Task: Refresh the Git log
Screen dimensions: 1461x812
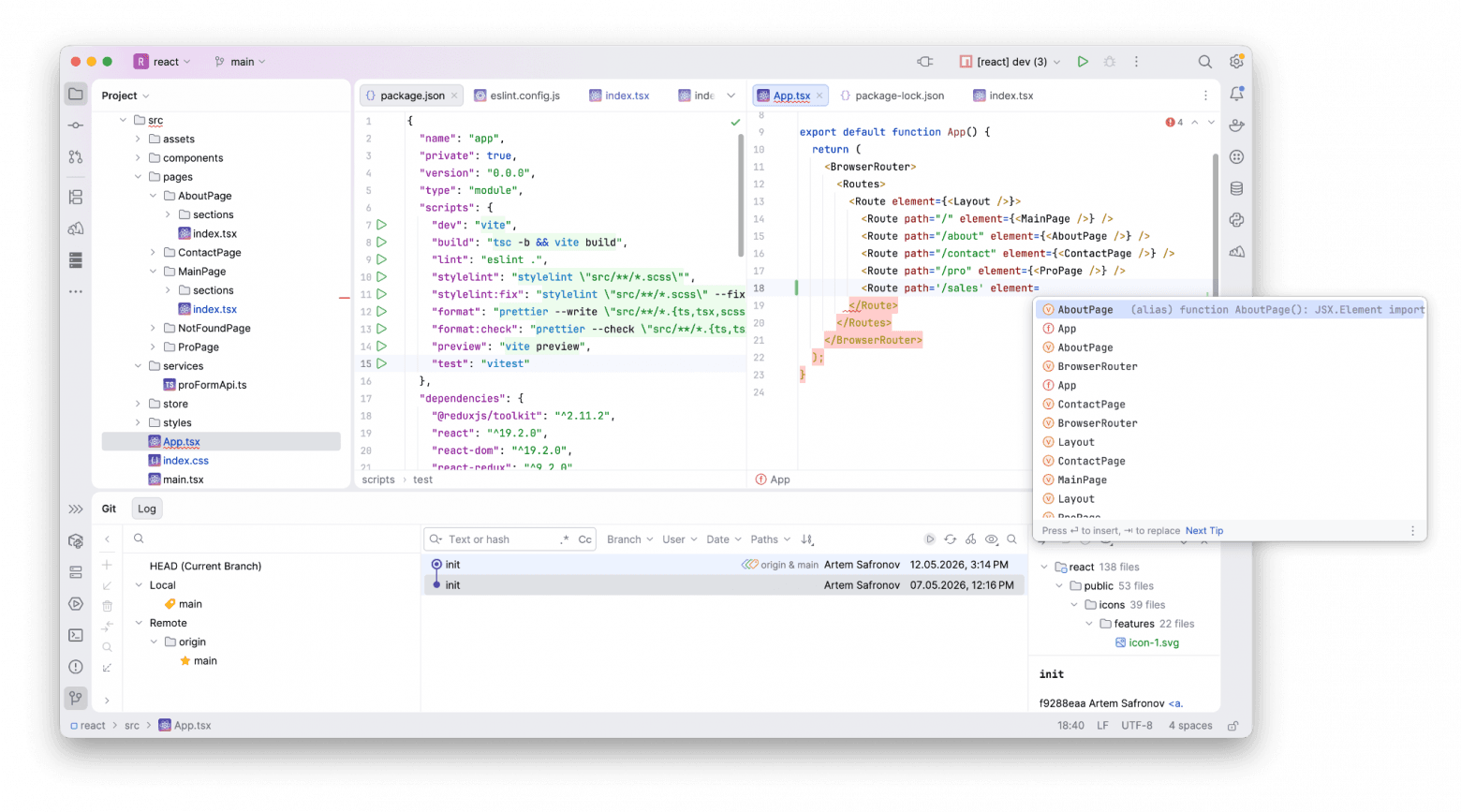Action: [x=951, y=539]
